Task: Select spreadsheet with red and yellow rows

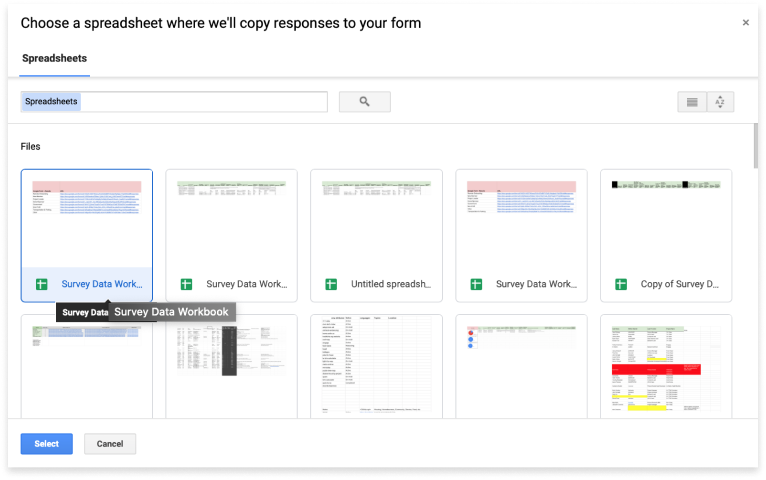Action: (x=666, y=367)
